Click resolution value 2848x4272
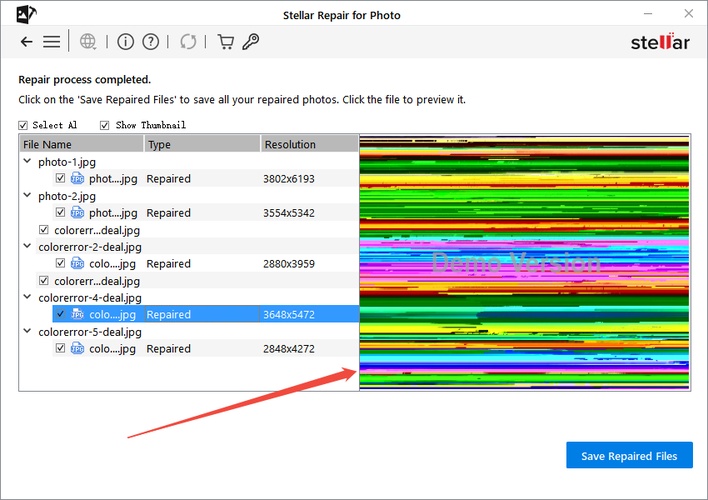The image size is (708, 500). (289, 349)
